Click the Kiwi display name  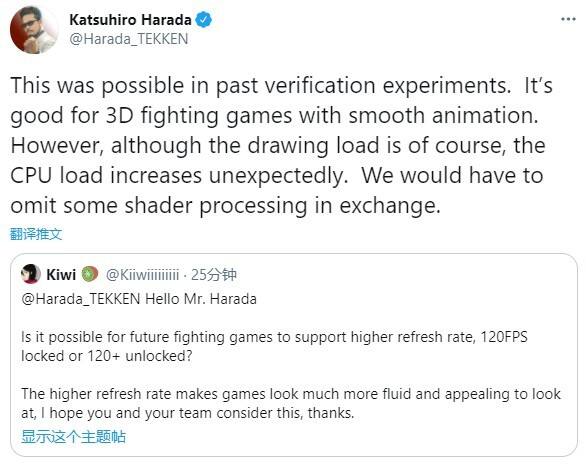[61, 275]
